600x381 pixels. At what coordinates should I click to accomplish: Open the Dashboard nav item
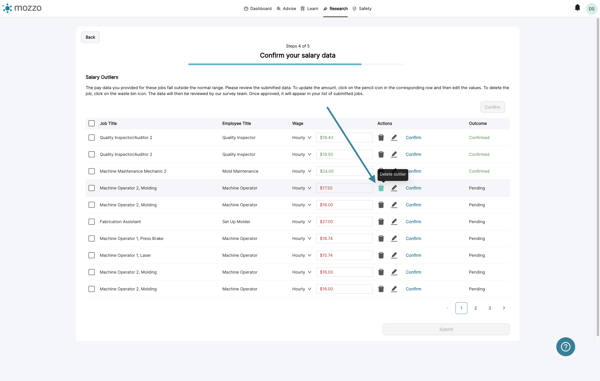258,8
